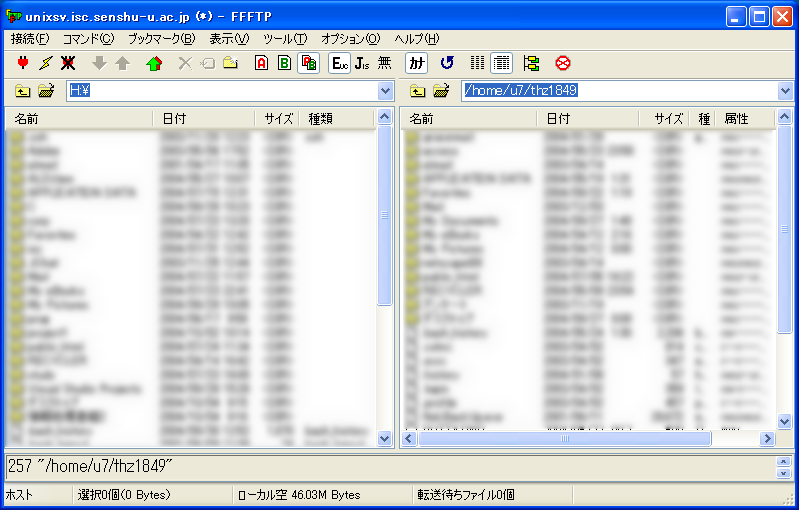Click the remote horizontal scrollbar thumb
The height and width of the screenshot is (510, 799).
pyautogui.click(x=565, y=438)
